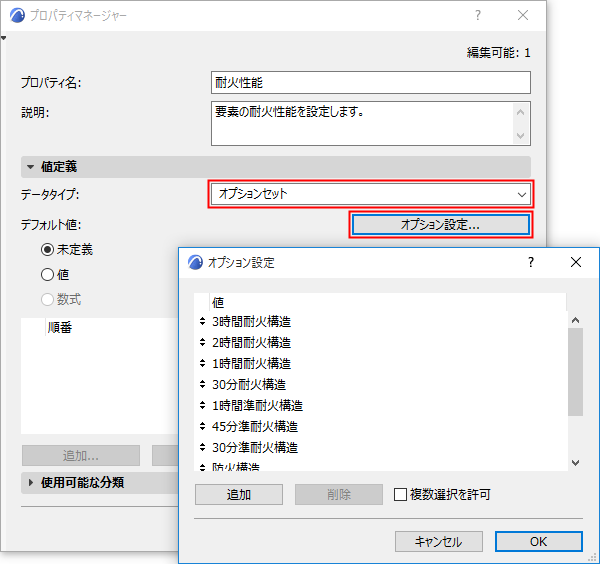Select the 45分準耐火構造 option row

[x=381, y=426]
